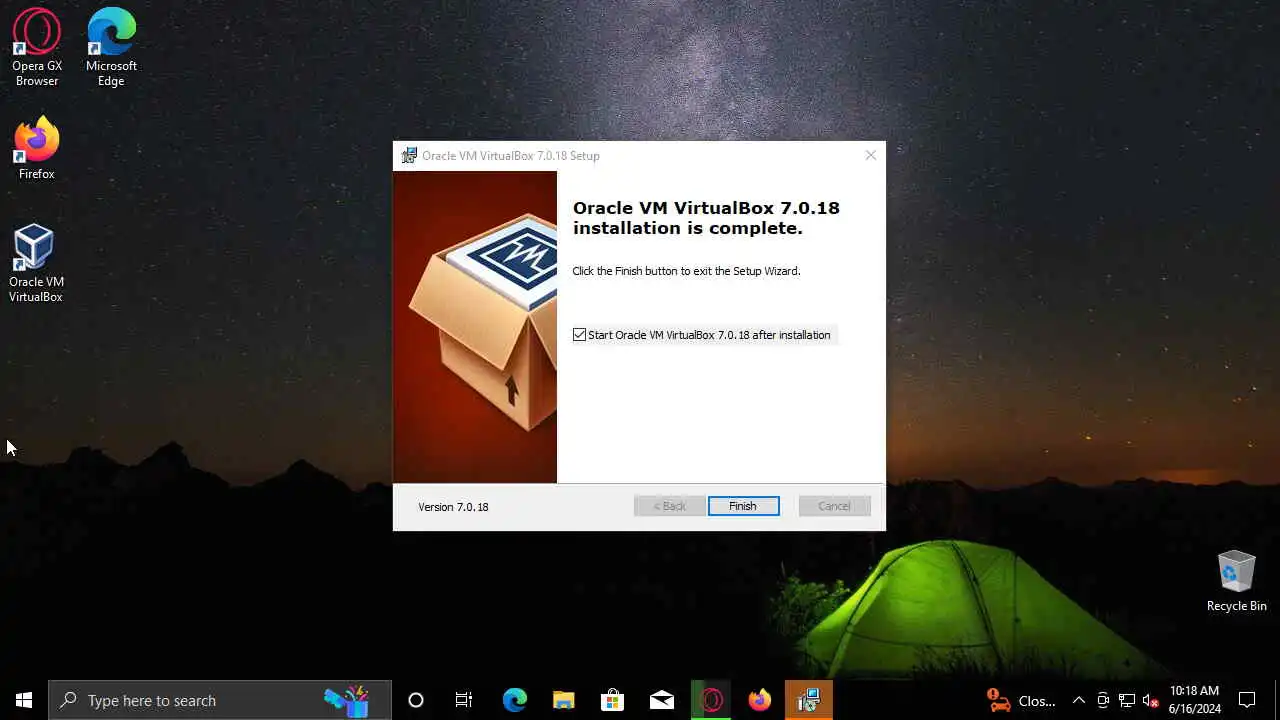Screen dimensions: 1280x720
Task: Click the search highlights icon in search box
Action: [347, 700]
